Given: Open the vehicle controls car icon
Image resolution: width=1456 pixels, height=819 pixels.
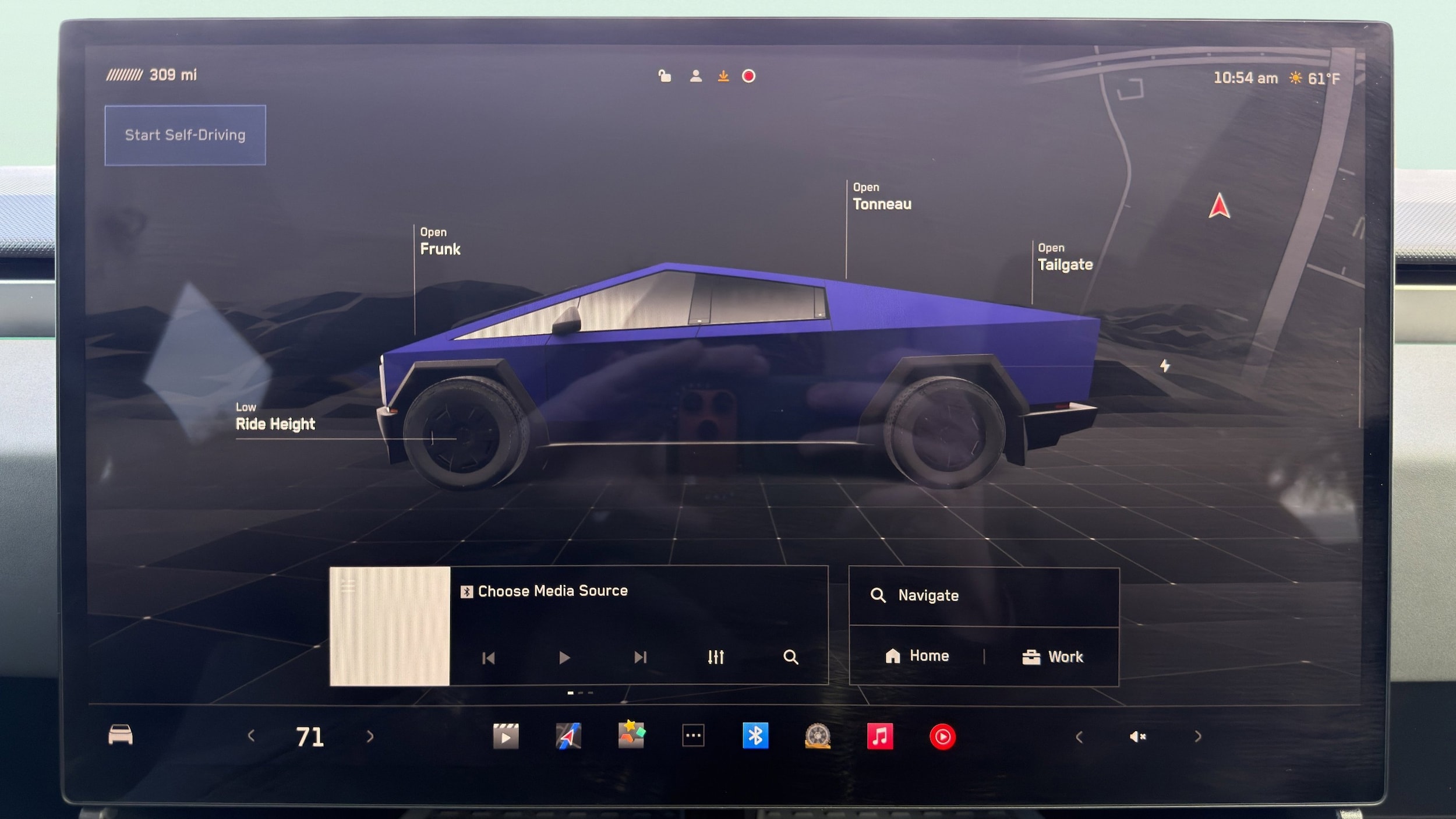Looking at the screenshot, I should (x=121, y=735).
